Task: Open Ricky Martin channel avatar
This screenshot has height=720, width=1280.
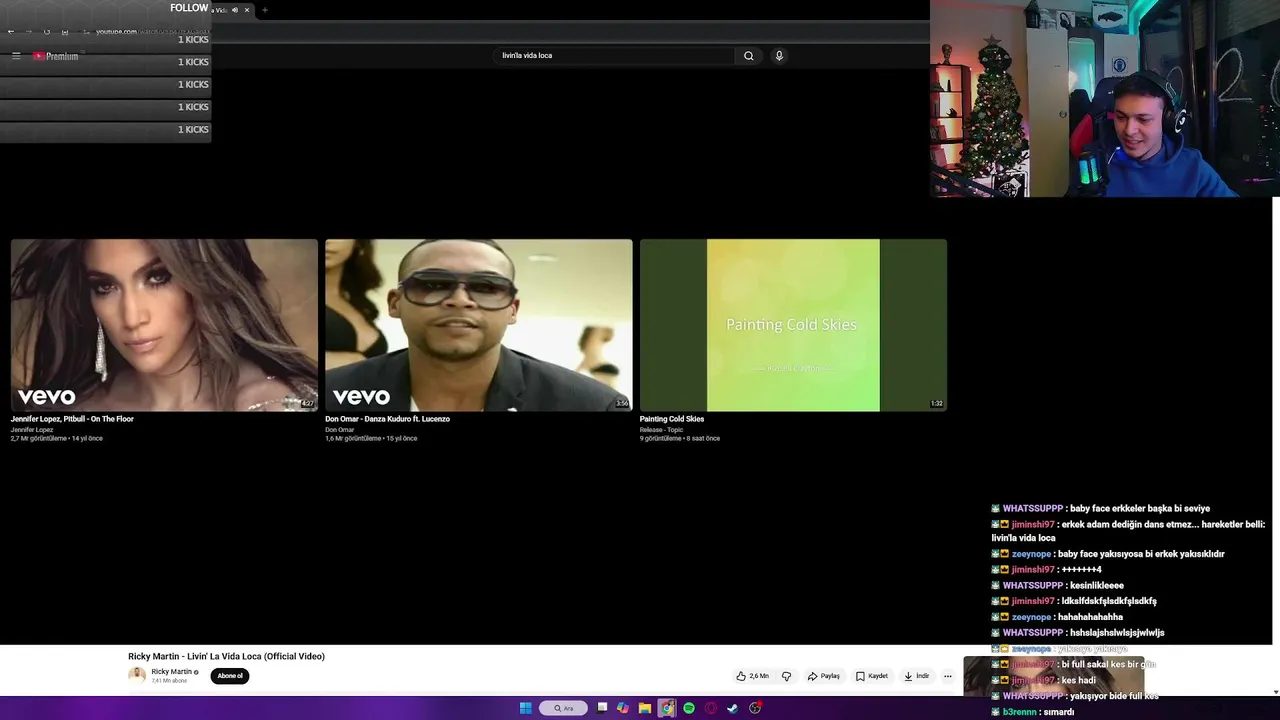Action: 137,675
